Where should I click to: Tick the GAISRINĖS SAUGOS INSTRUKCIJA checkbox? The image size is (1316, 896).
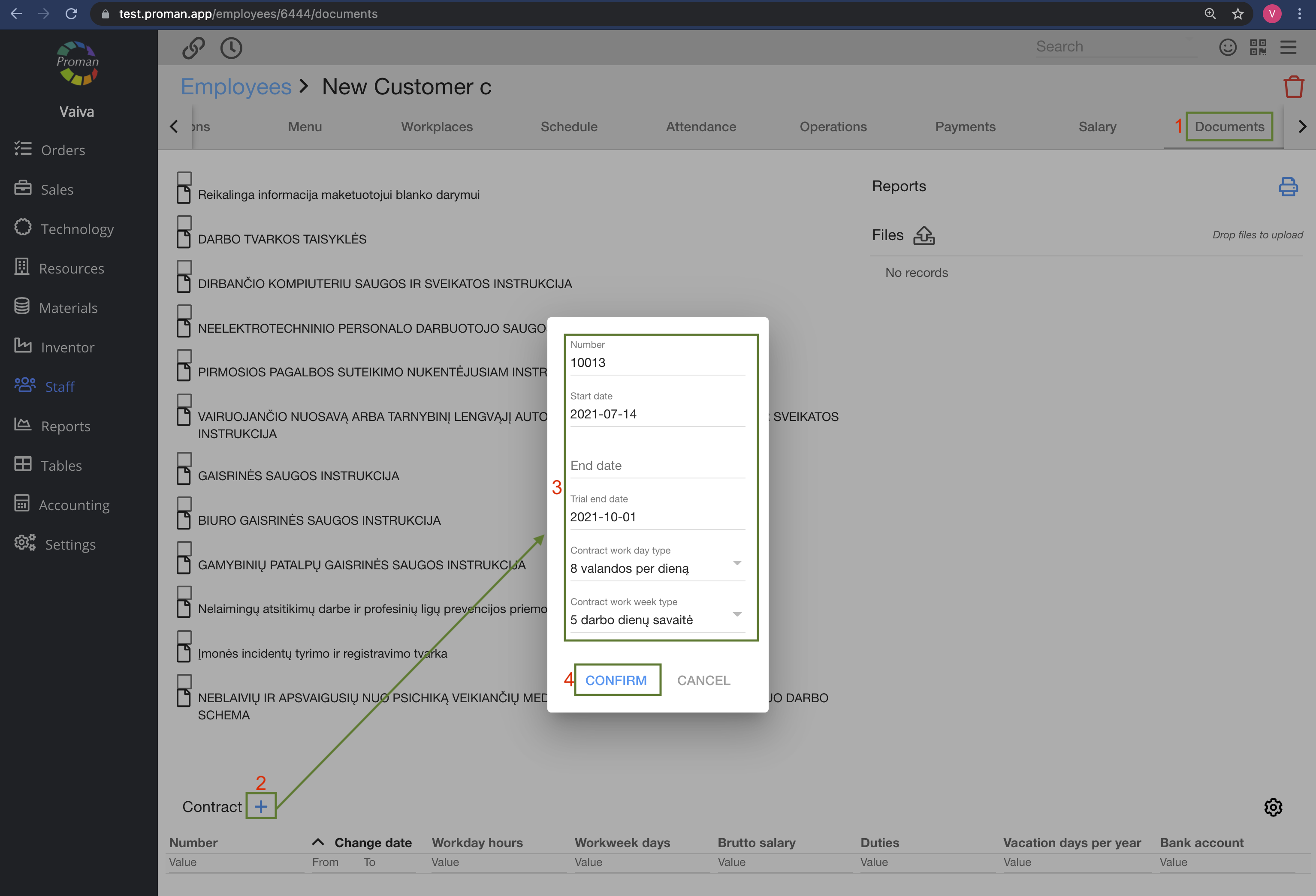point(184,459)
